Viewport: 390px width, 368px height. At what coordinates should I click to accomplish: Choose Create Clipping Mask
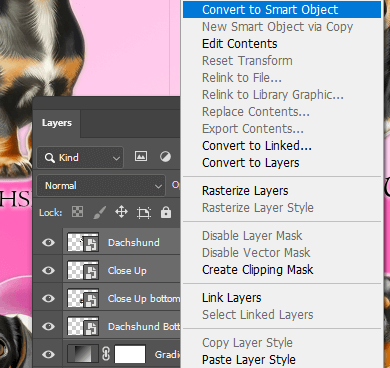(258, 270)
